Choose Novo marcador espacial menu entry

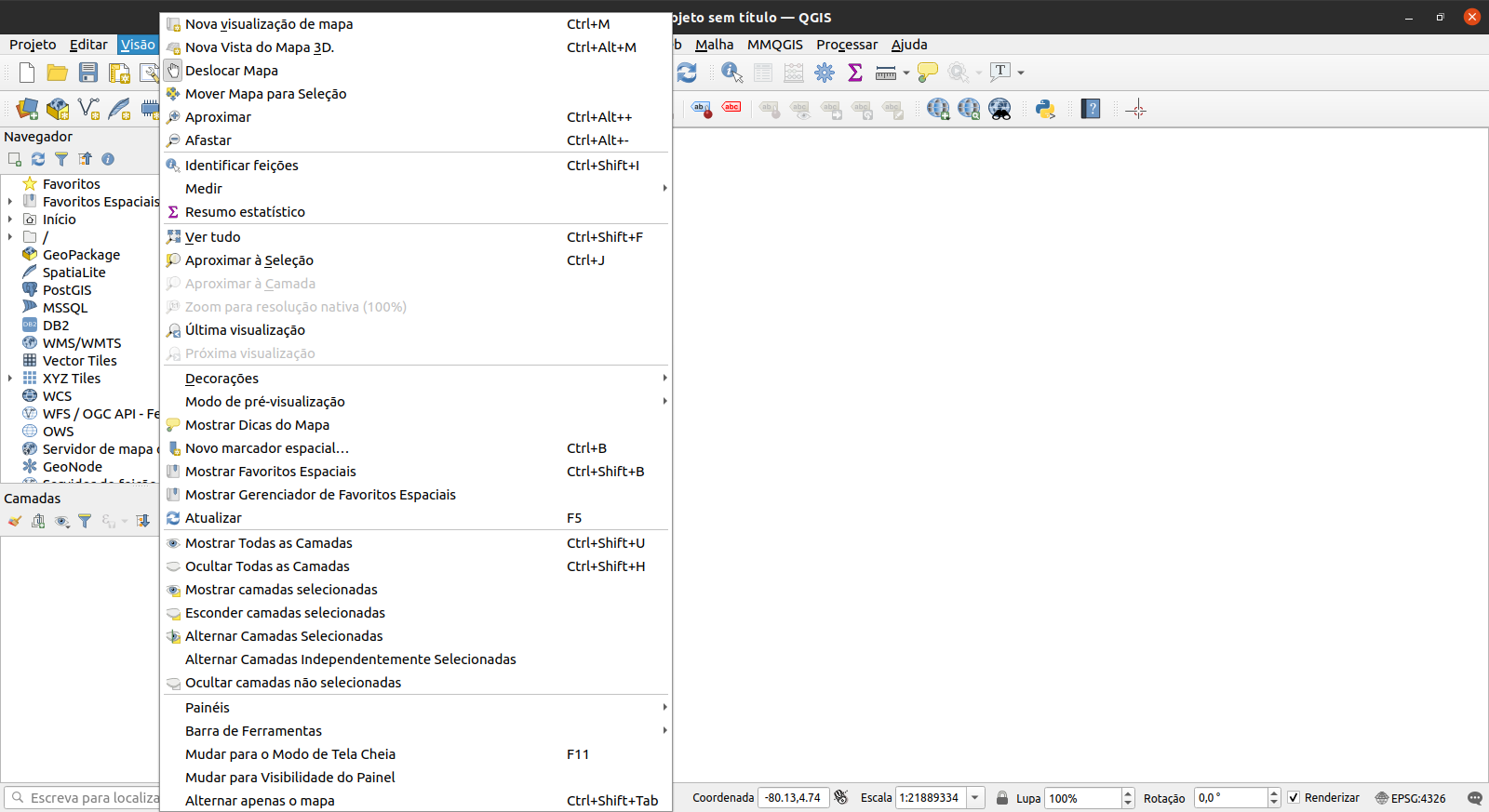click(416, 448)
